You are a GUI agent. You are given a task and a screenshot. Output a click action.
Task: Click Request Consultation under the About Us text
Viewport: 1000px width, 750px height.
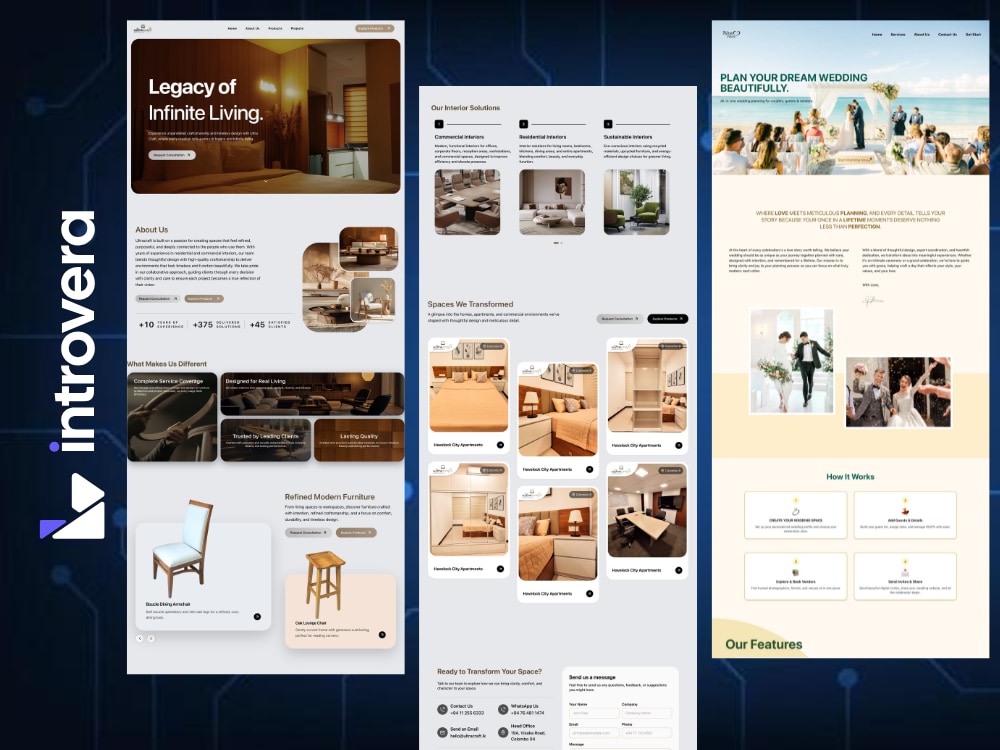point(158,298)
